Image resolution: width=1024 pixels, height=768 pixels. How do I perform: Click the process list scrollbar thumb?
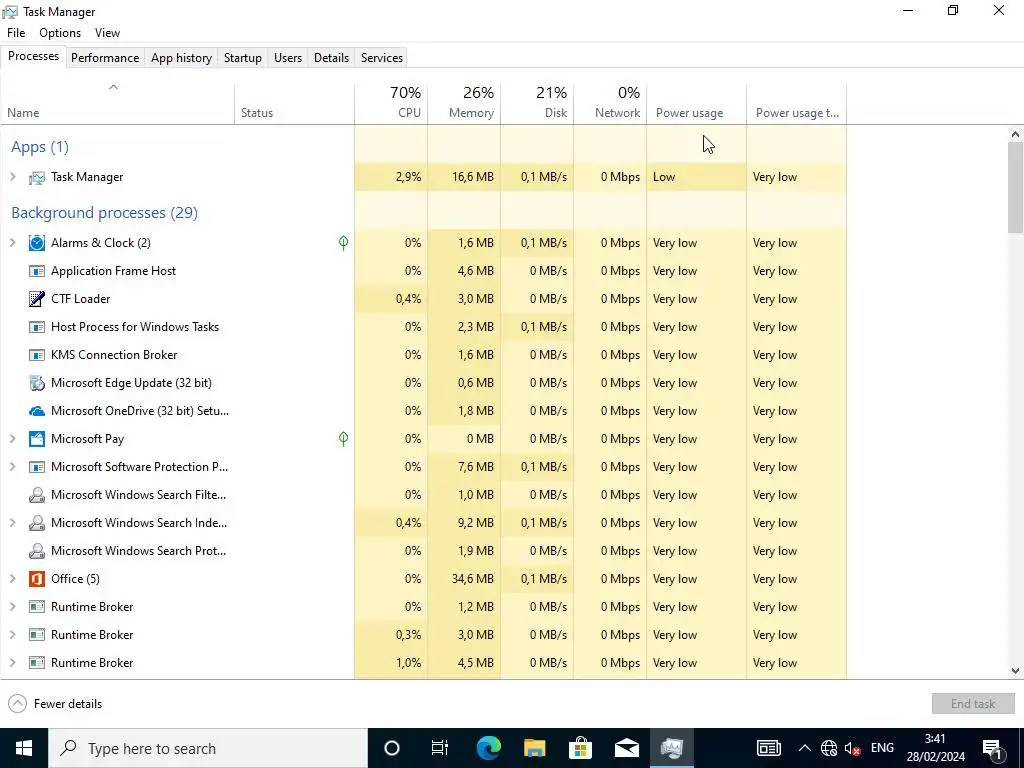1015,187
